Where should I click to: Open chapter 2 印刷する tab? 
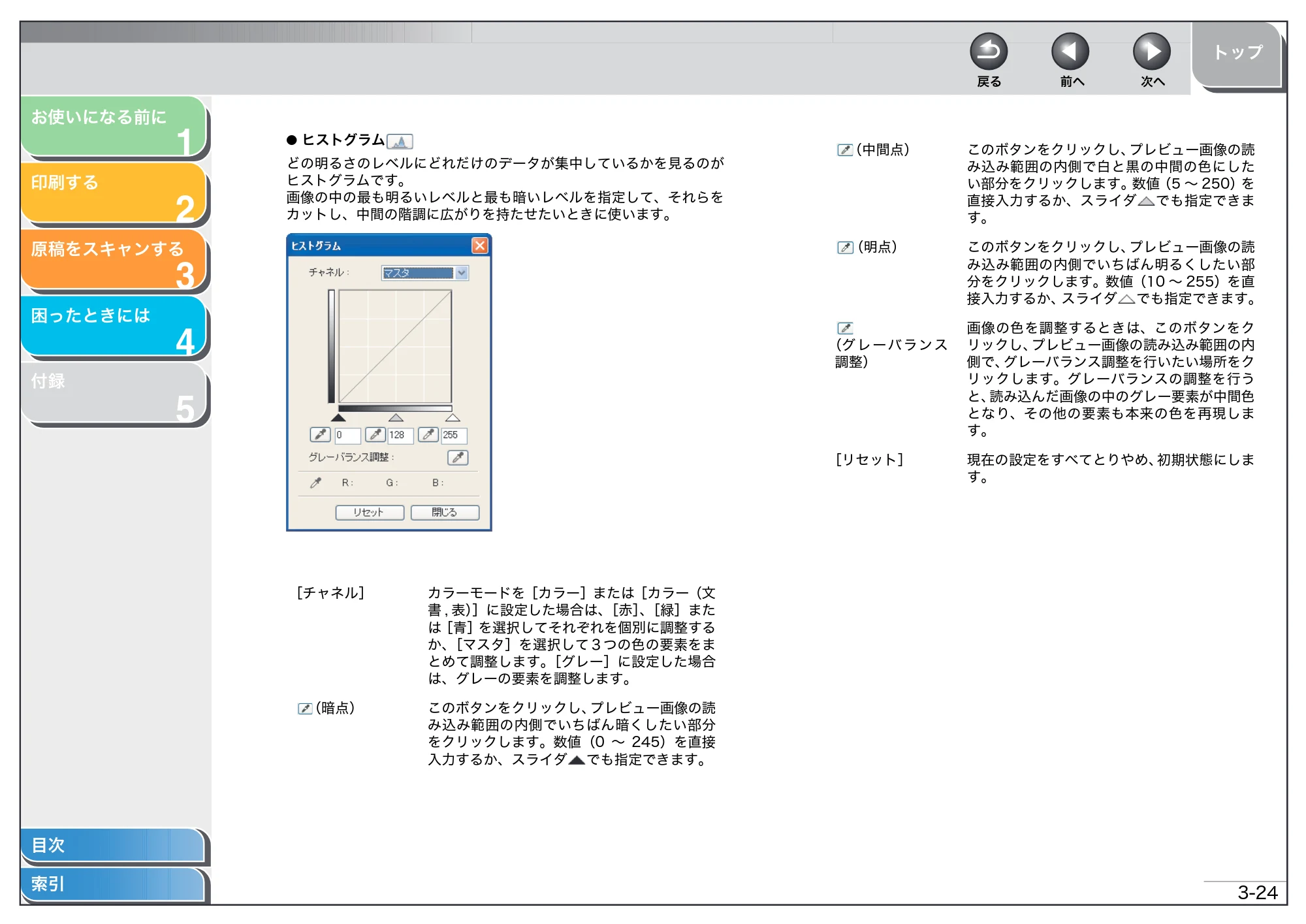click(114, 194)
